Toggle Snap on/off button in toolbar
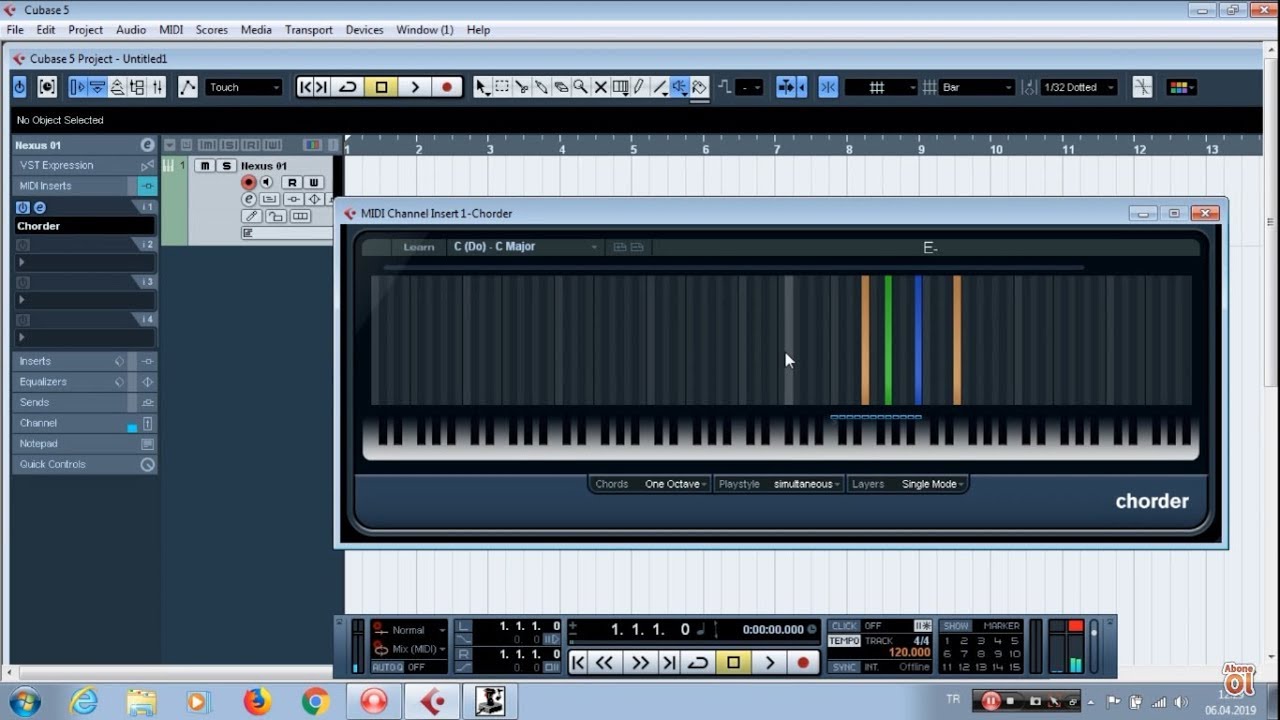This screenshot has height=720, width=1280. [x=828, y=87]
